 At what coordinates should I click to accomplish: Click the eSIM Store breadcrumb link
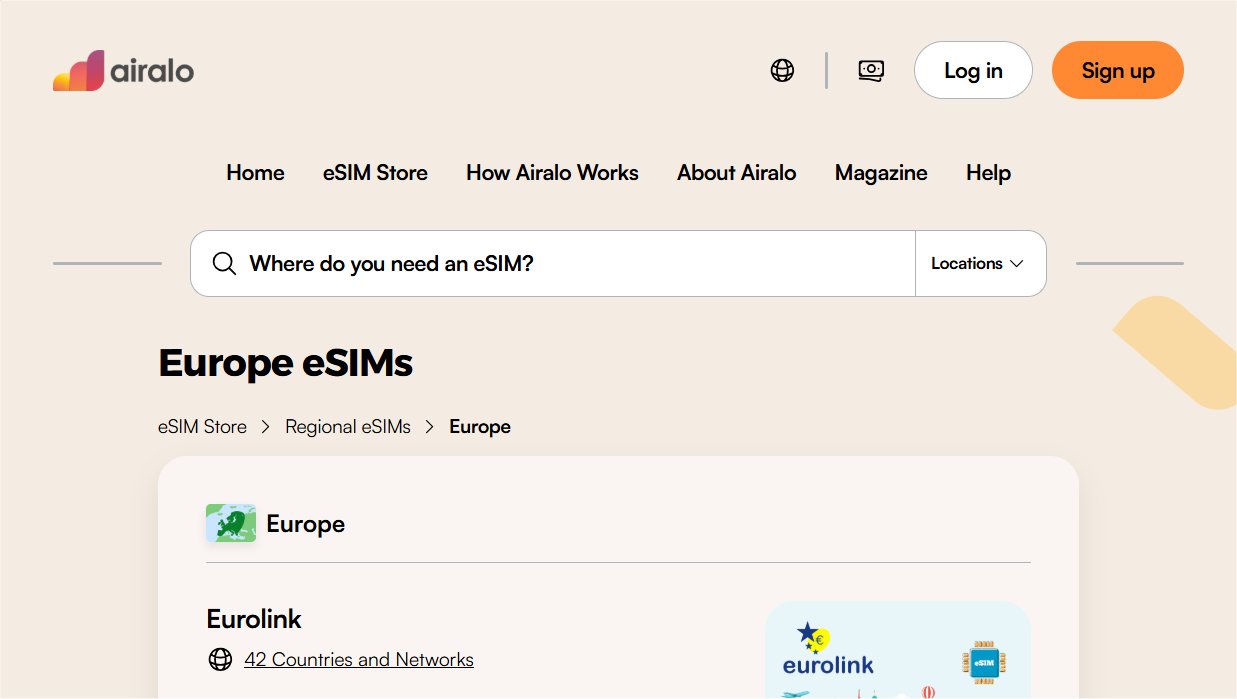202,427
